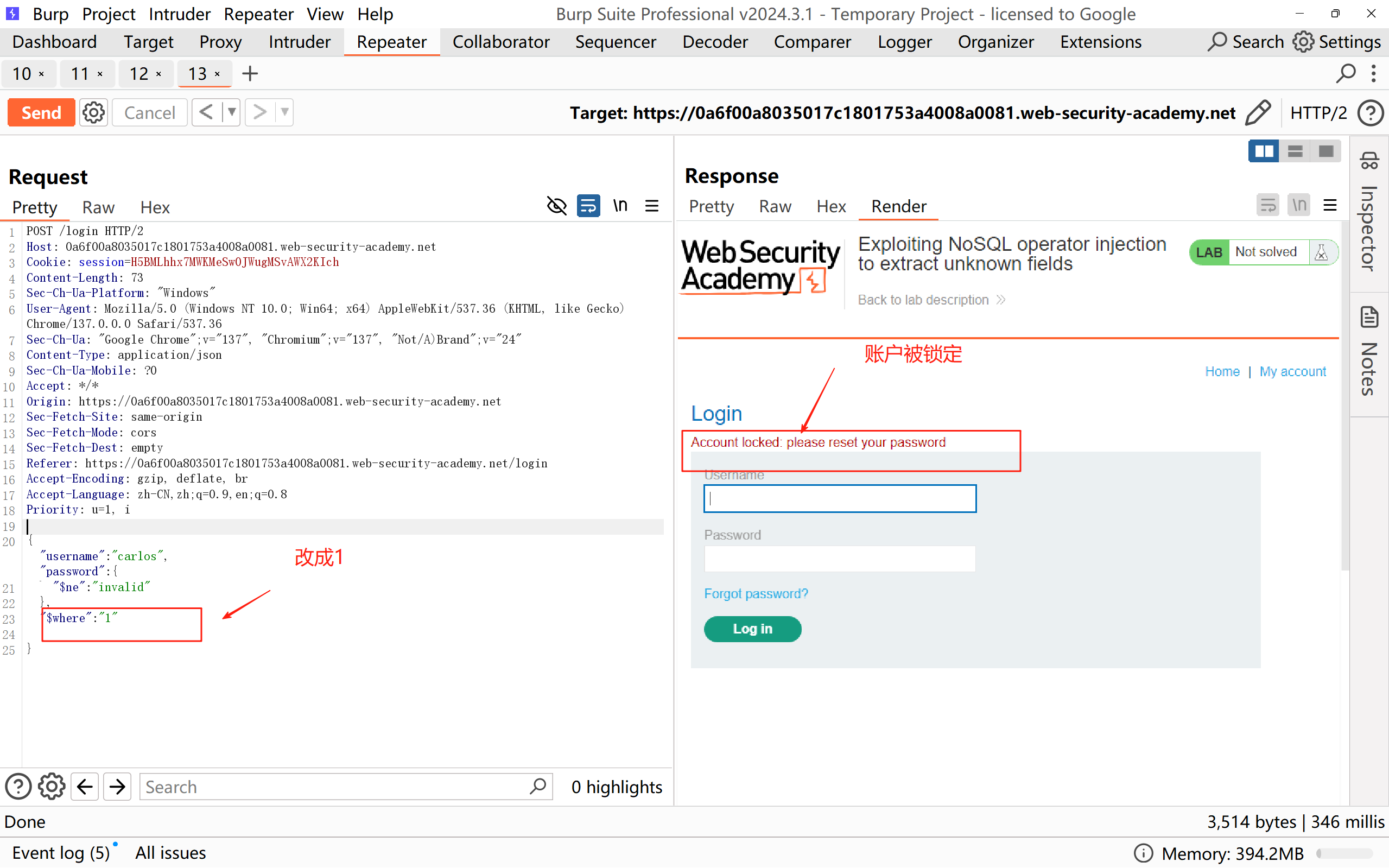Open the request pane hamburger menu
This screenshot has height=868, width=1389.
pos(651,206)
